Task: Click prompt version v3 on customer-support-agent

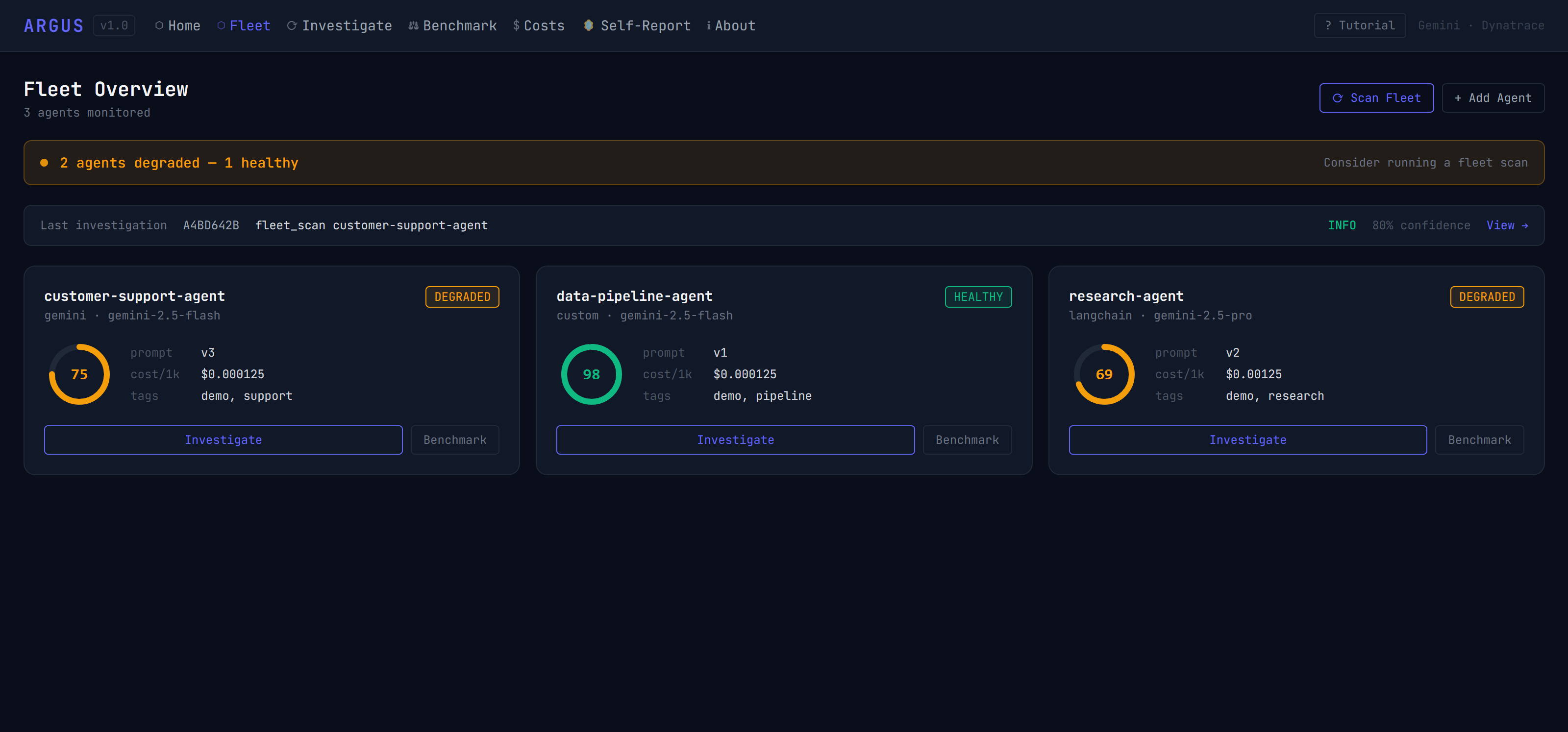Action: click(207, 353)
